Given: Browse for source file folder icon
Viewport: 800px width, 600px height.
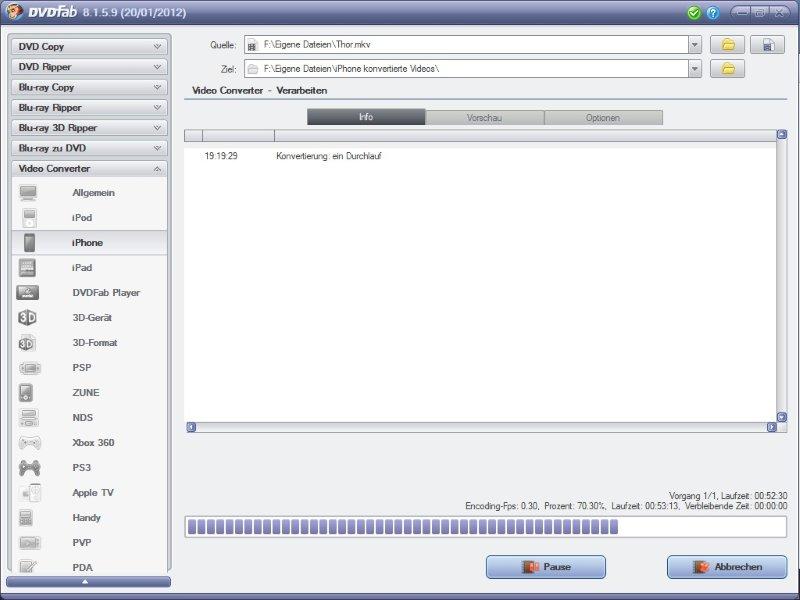Looking at the screenshot, I should coord(728,45).
